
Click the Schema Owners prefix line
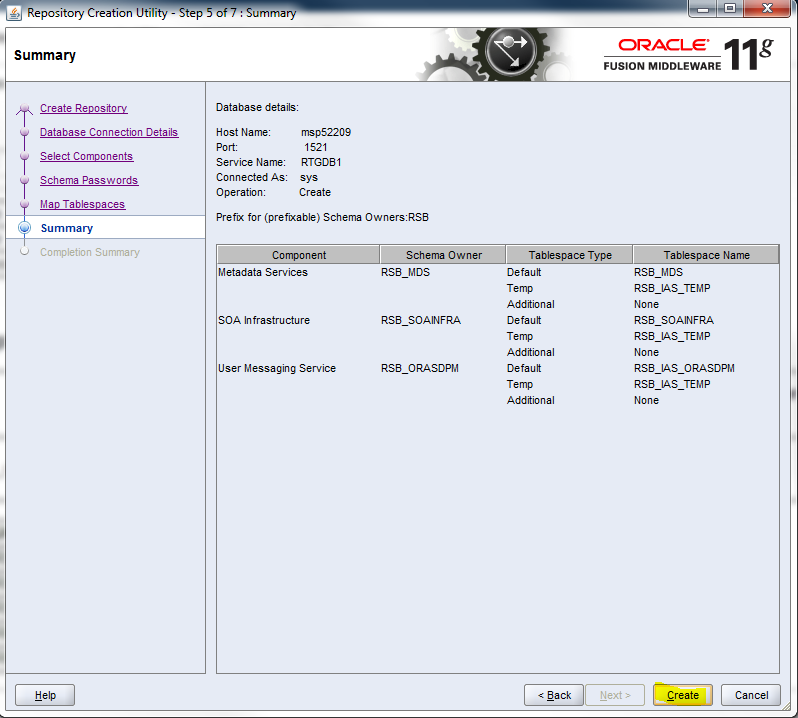click(322, 217)
